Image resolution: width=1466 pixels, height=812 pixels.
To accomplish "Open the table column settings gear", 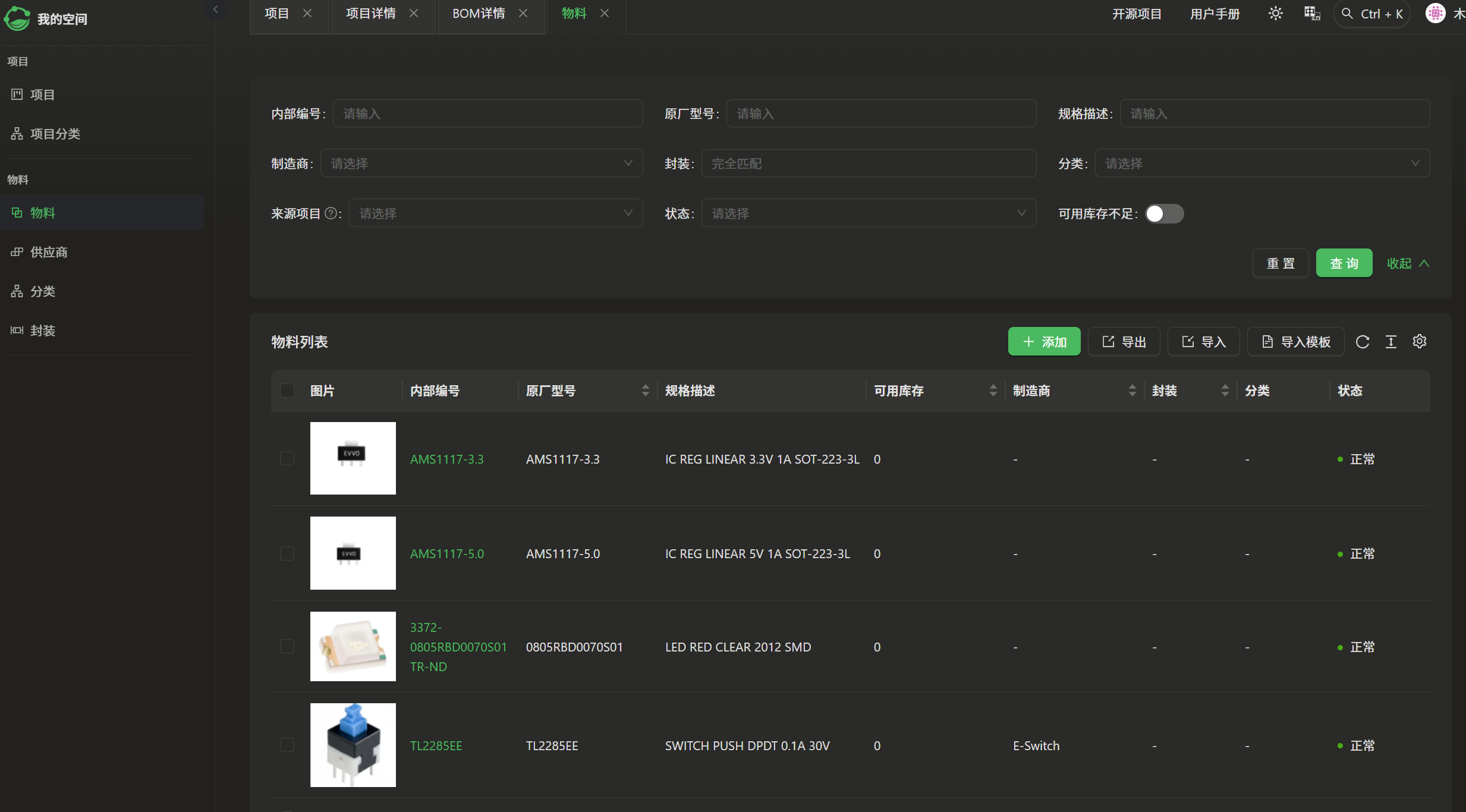I will tap(1420, 342).
